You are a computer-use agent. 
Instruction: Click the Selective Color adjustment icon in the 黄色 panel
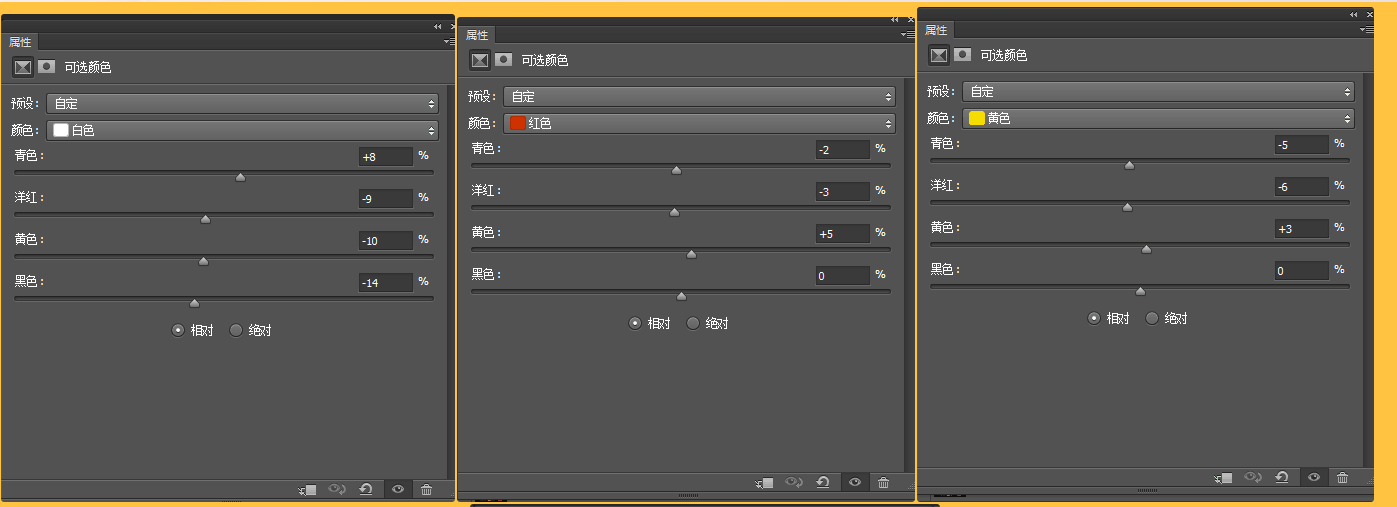(x=939, y=55)
